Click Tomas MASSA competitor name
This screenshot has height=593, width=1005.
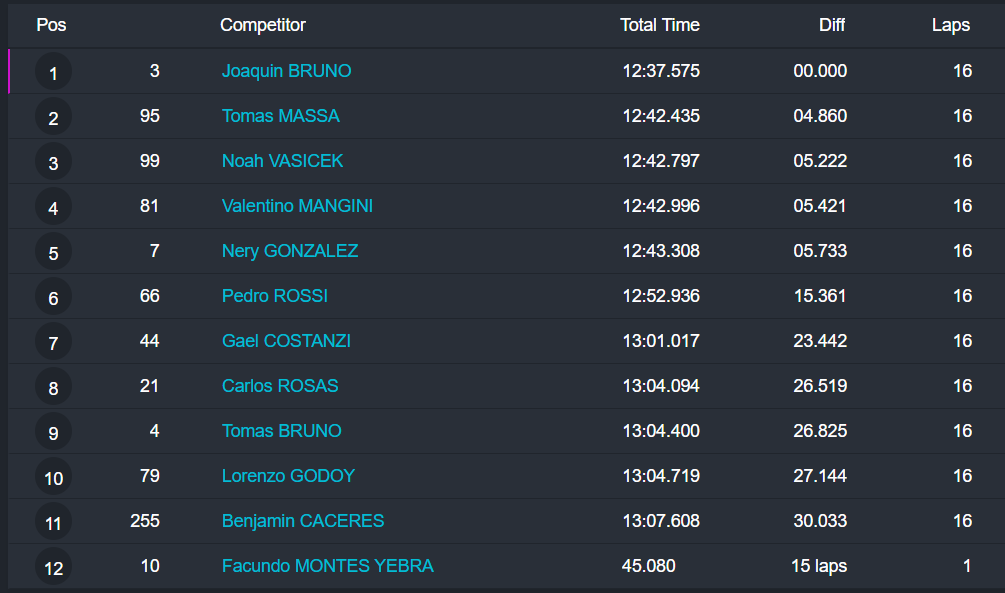280,116
